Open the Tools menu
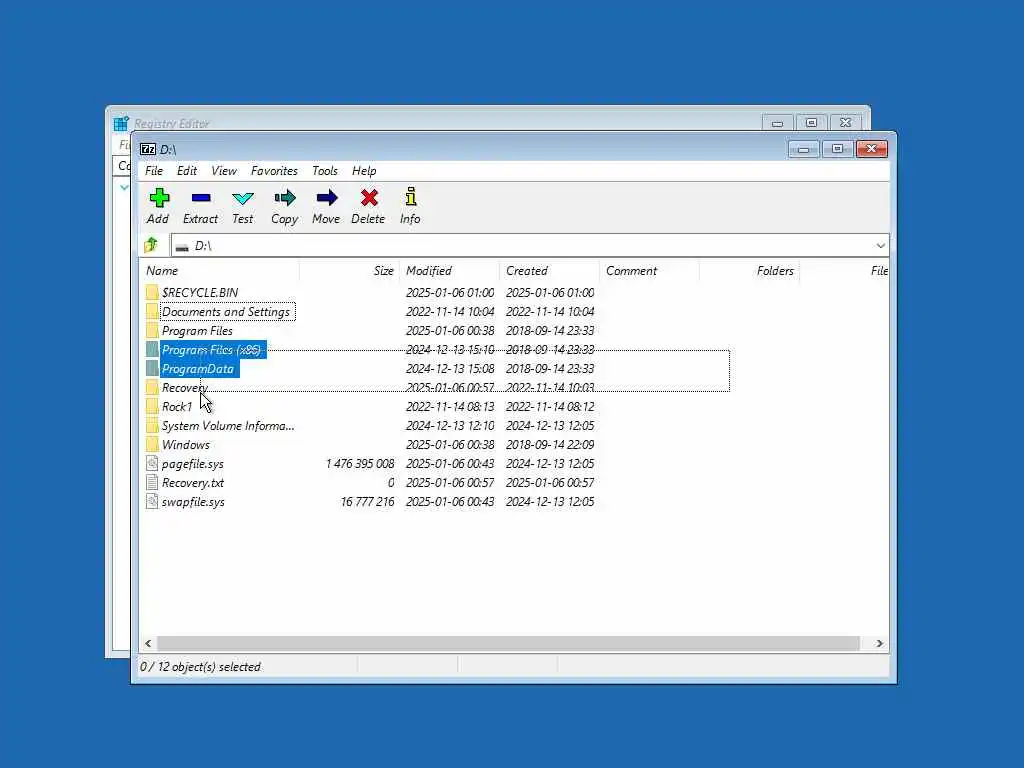The image size is (1024, 768). [x=325, y=170]
